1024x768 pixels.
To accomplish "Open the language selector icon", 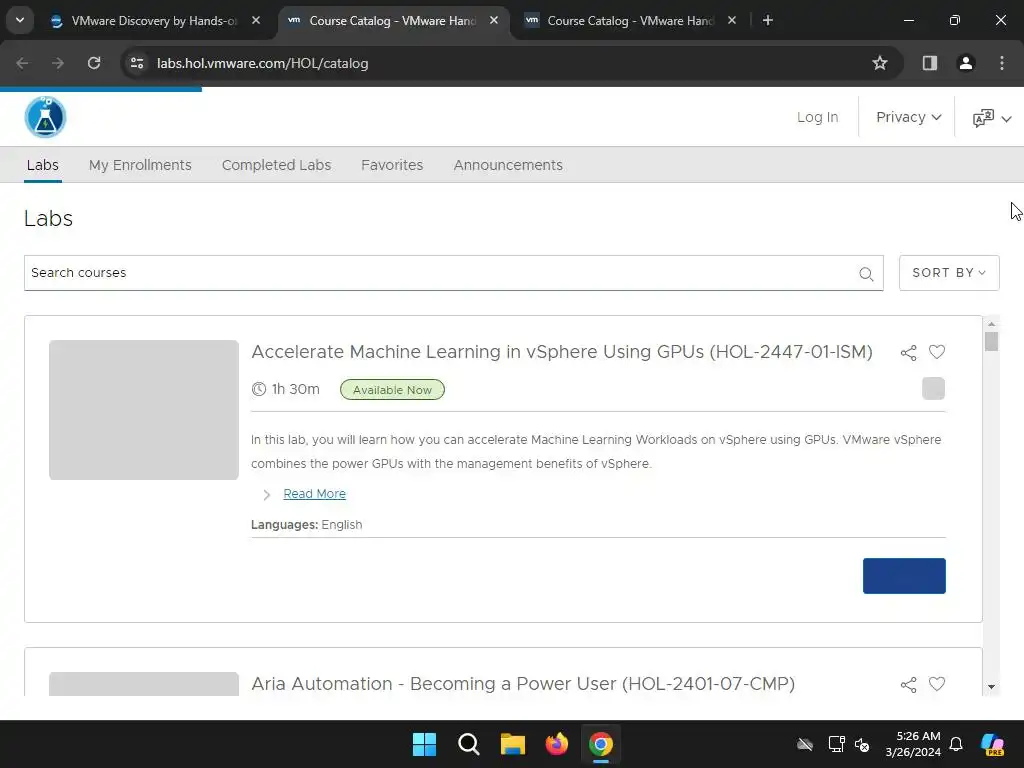I will [991, 118].
